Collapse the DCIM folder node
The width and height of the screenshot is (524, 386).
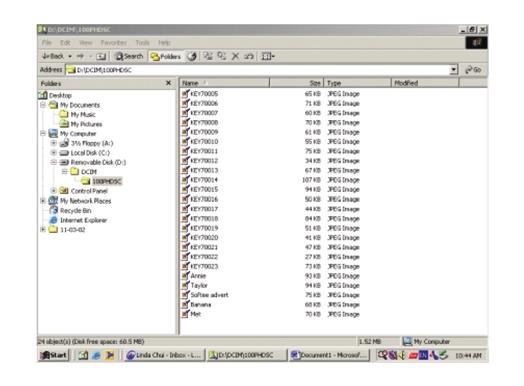(64, 172)
